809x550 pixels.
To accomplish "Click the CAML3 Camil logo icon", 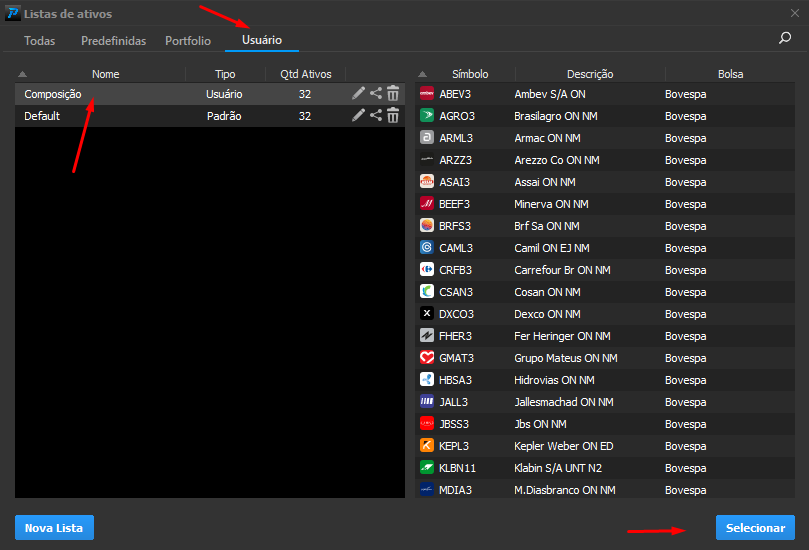I will [427, 248].
